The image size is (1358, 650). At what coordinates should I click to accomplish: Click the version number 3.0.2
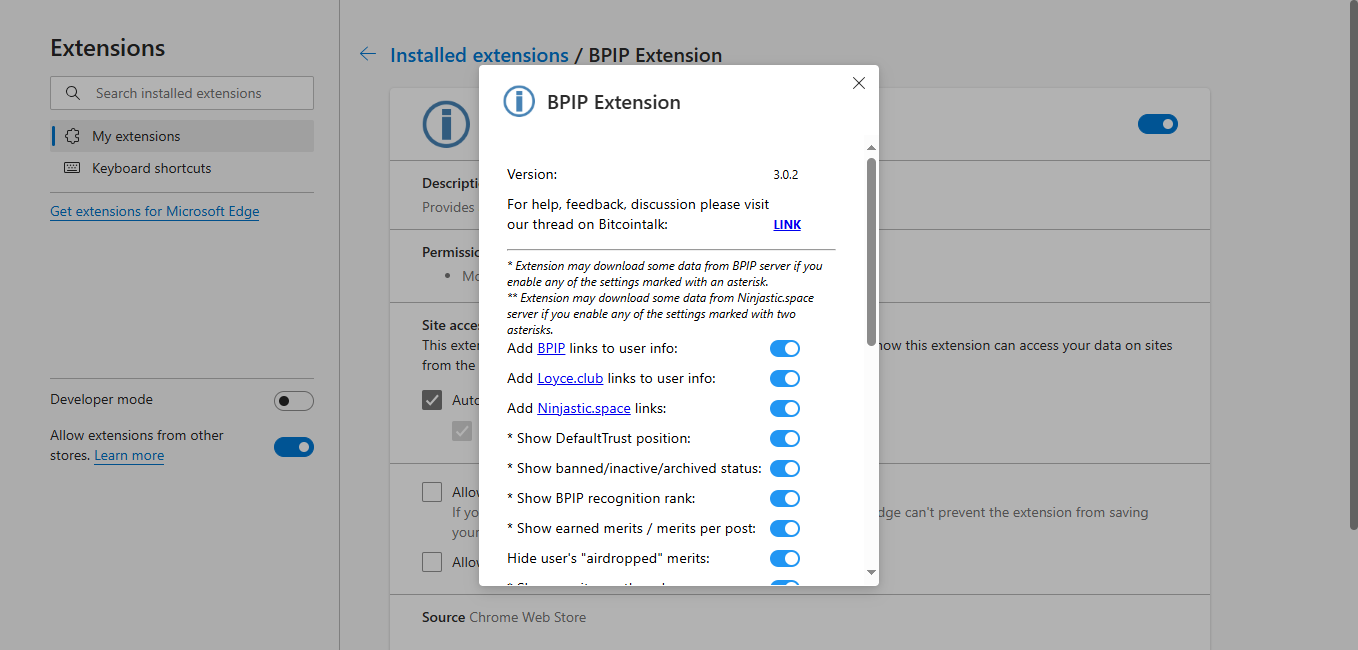tap(786, 174)
